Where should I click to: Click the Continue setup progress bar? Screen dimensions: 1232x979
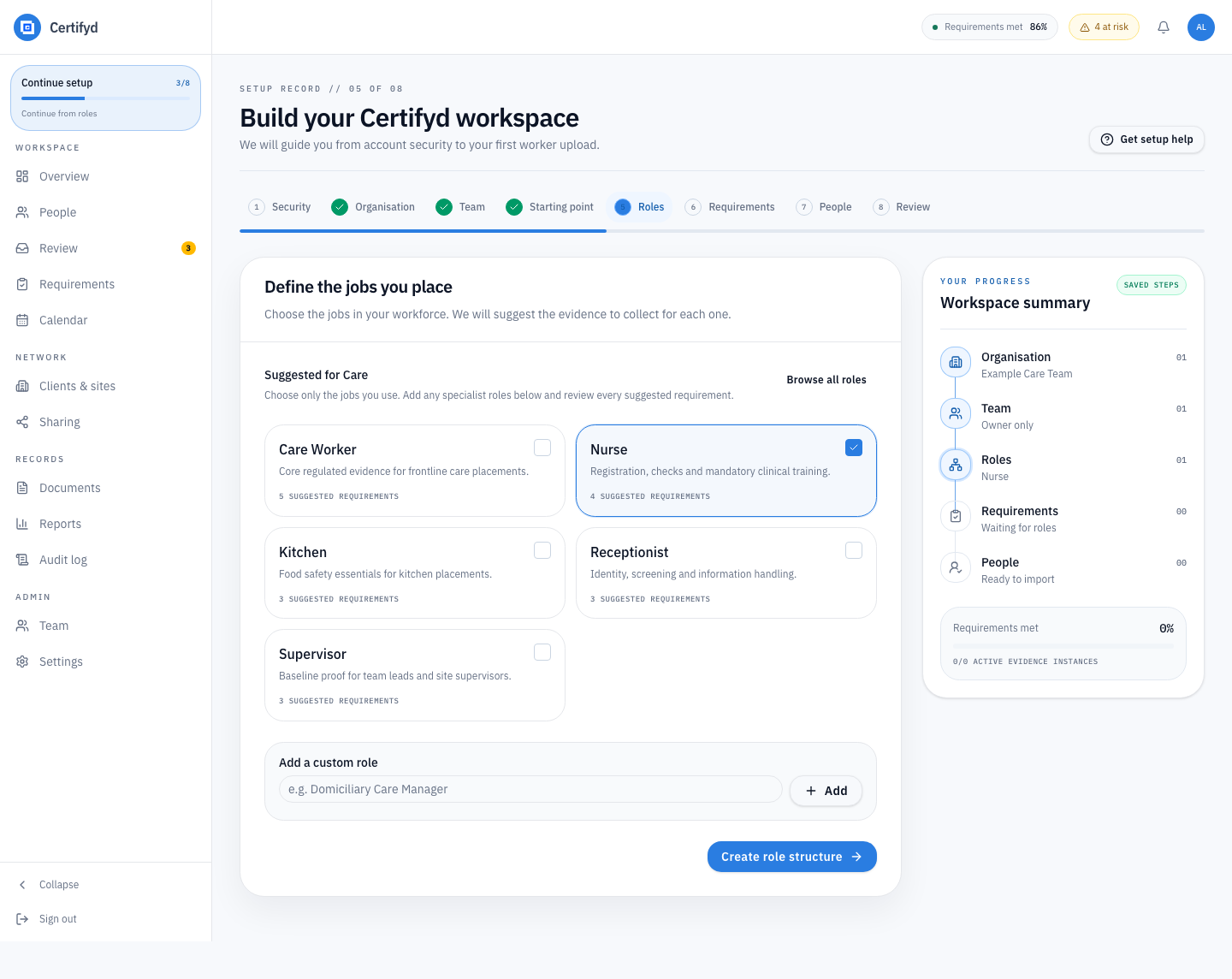coord(105,98)
